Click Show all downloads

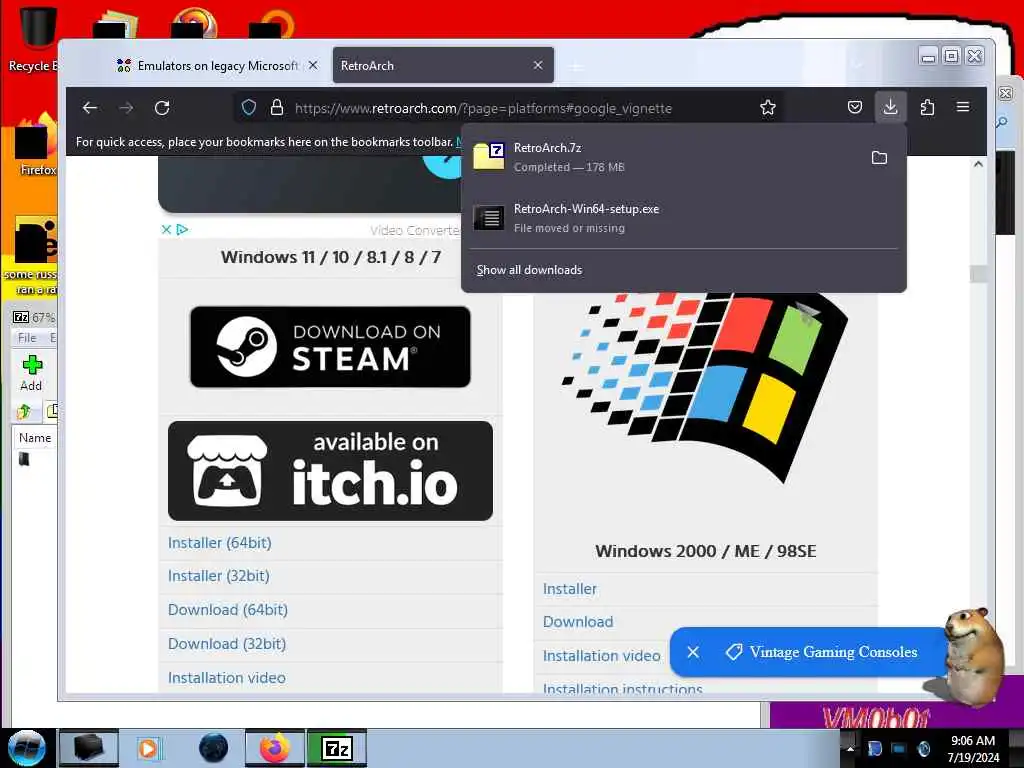pos(529,270)
